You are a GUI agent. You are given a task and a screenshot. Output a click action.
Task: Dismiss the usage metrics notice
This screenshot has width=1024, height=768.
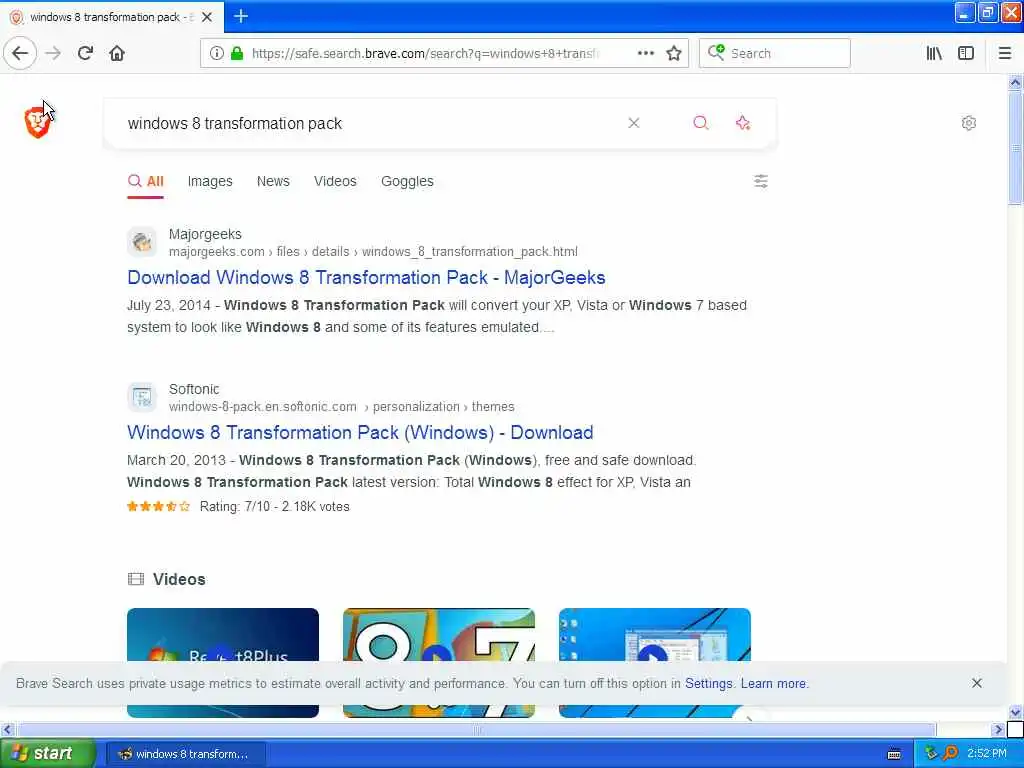[977, 683]
